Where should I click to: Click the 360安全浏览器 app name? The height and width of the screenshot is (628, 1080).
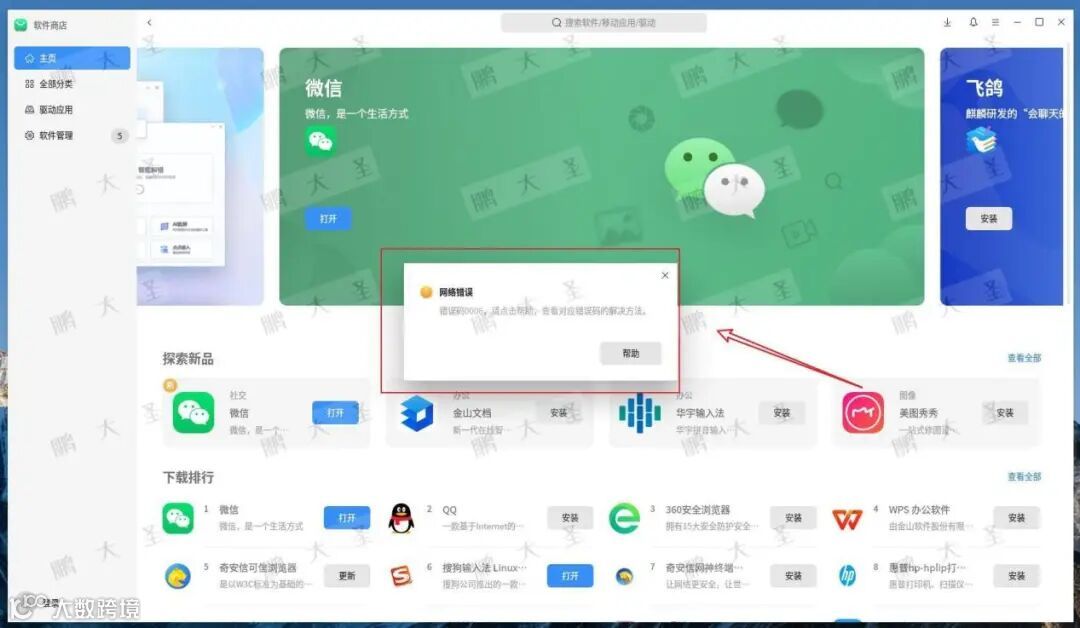pyautogui.click(x=698, y=510)
